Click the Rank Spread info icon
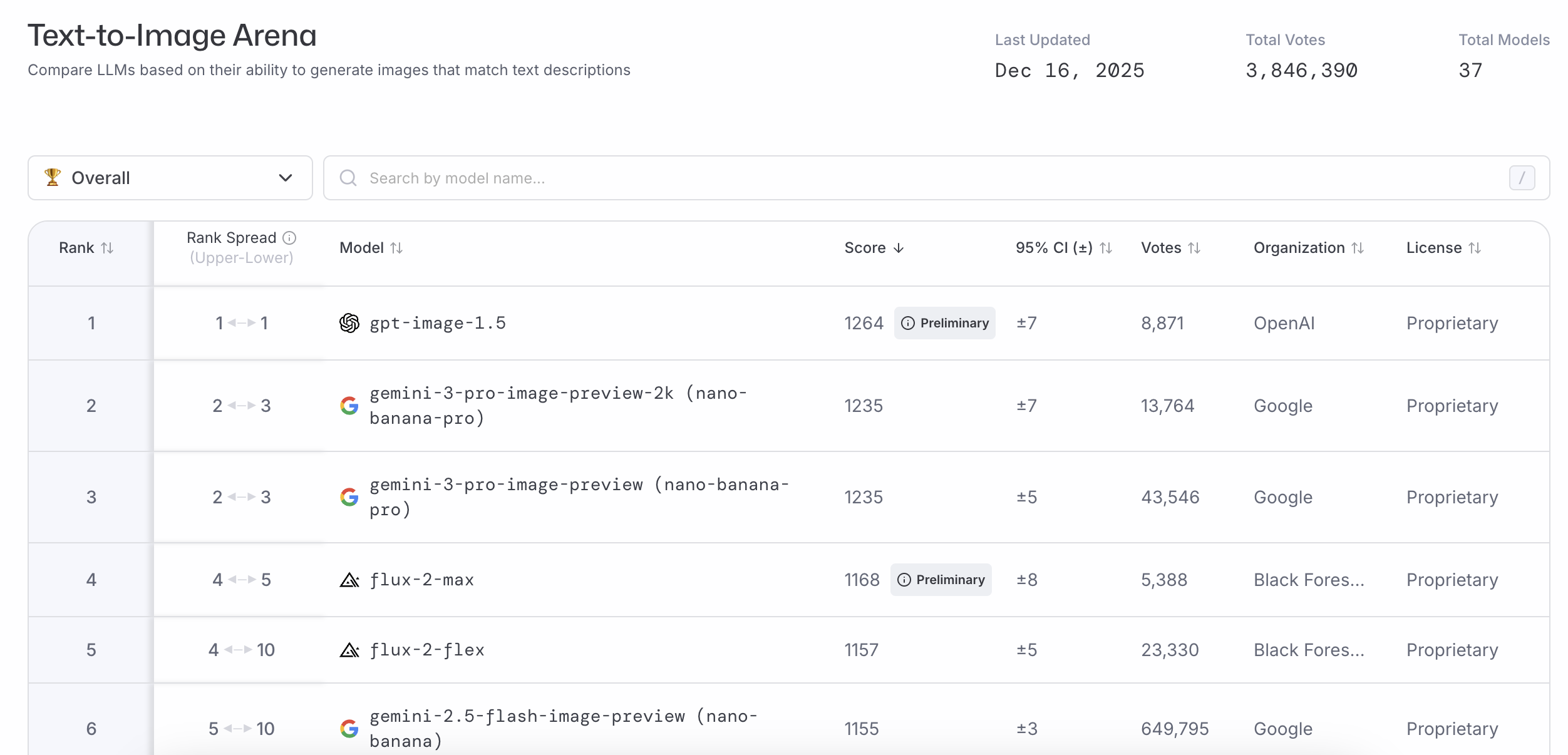This screenshot has width=1568, height=755. 289,238
